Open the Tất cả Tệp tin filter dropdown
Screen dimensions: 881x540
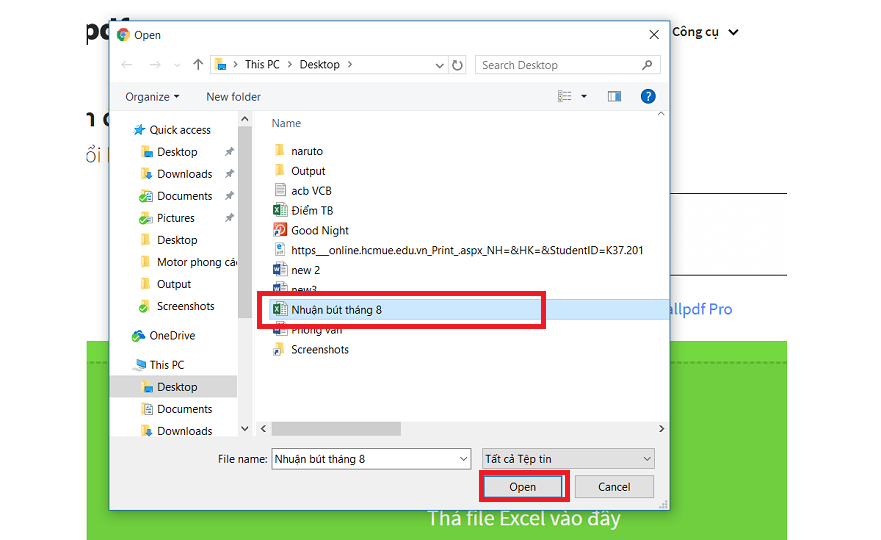(568, 459)
